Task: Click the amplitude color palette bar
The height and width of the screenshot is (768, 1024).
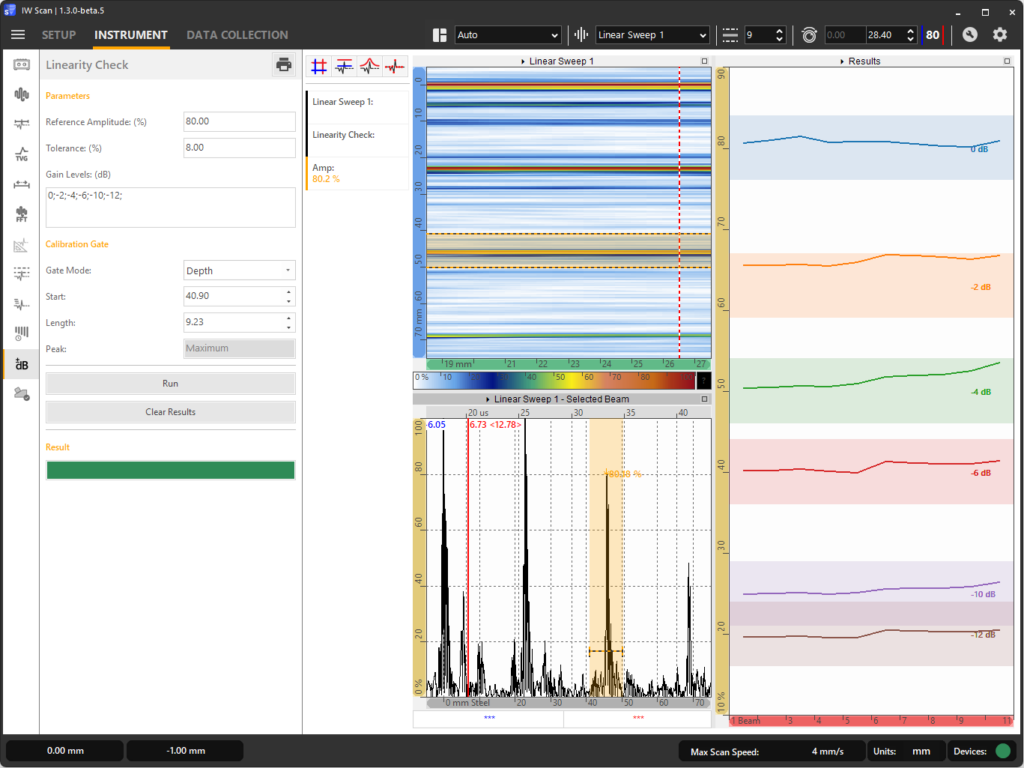Action: coord(554,379)
